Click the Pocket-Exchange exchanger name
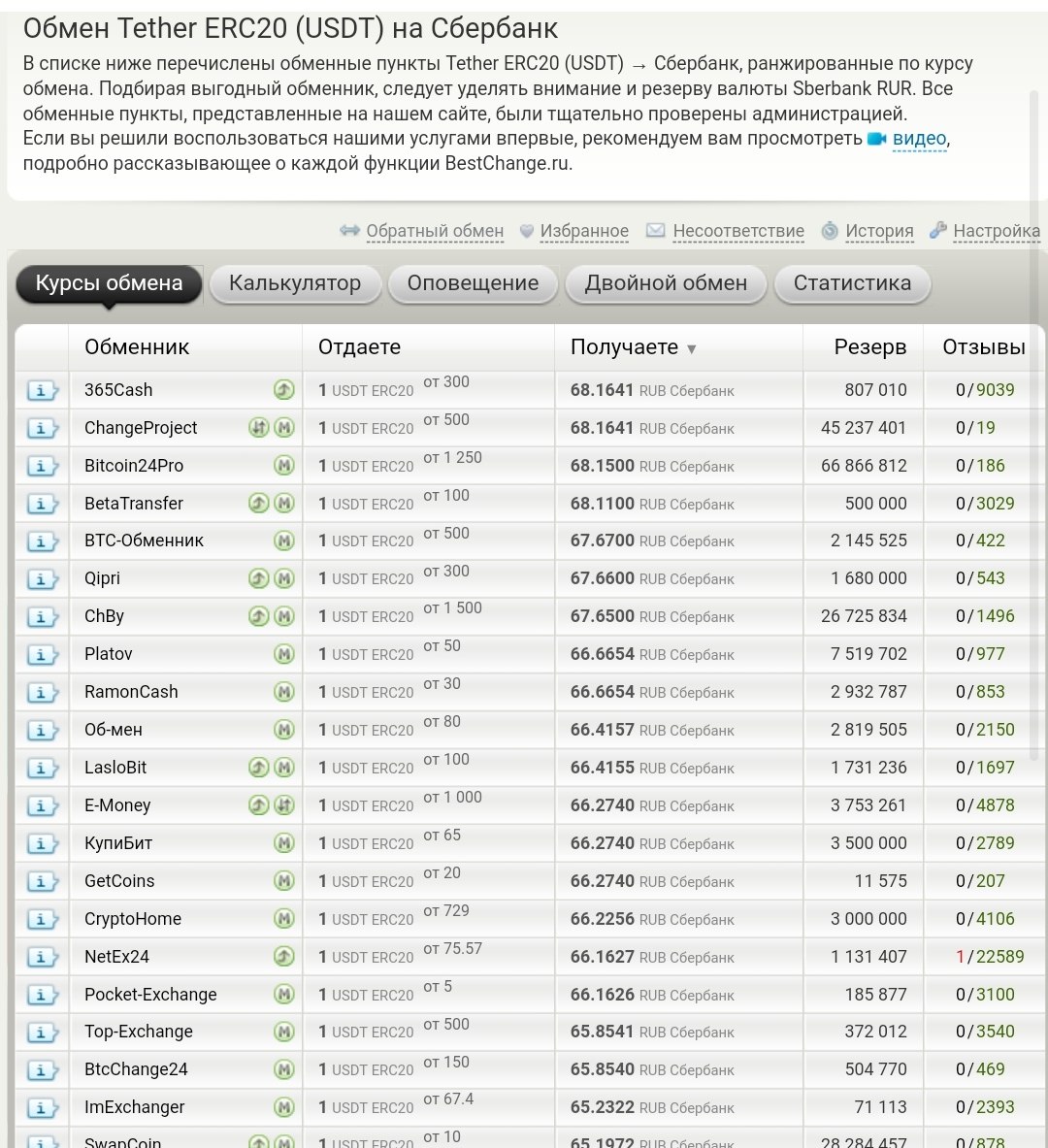The width and height of the screenshot is (1048, 1148). point(150,995)
